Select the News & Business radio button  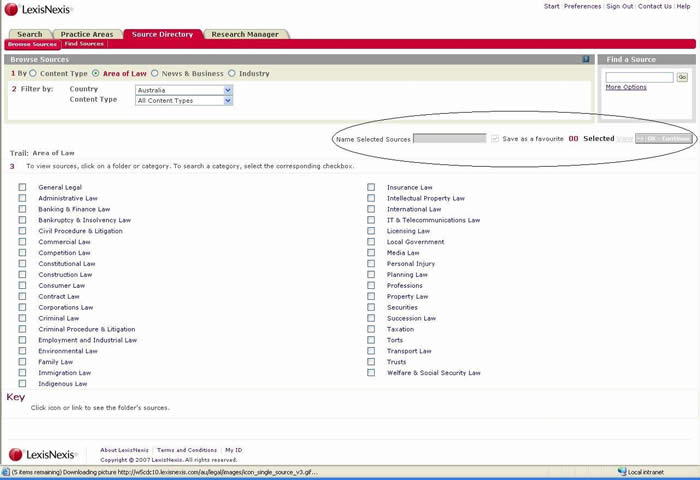click(154, 73)
